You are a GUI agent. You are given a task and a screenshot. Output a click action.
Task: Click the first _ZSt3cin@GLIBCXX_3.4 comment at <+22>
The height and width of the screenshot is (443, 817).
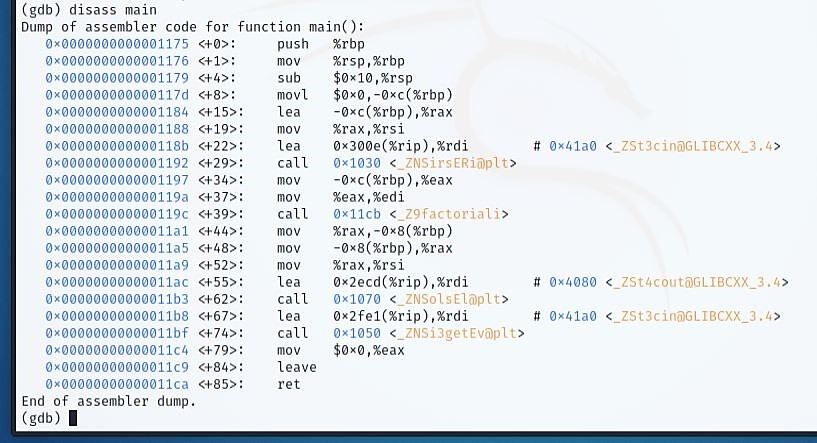pos(693,146)
